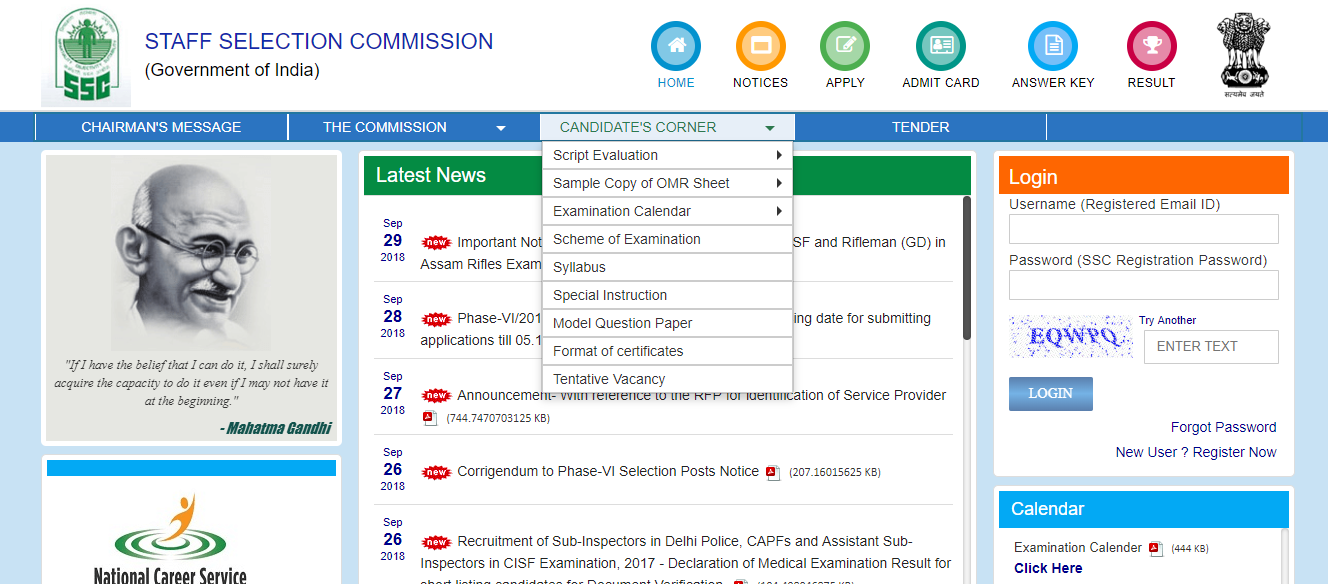Image resolution: width=1328 pixels, height=584 pixels.
Task: Go to the HOME icon
Action: 676,46
